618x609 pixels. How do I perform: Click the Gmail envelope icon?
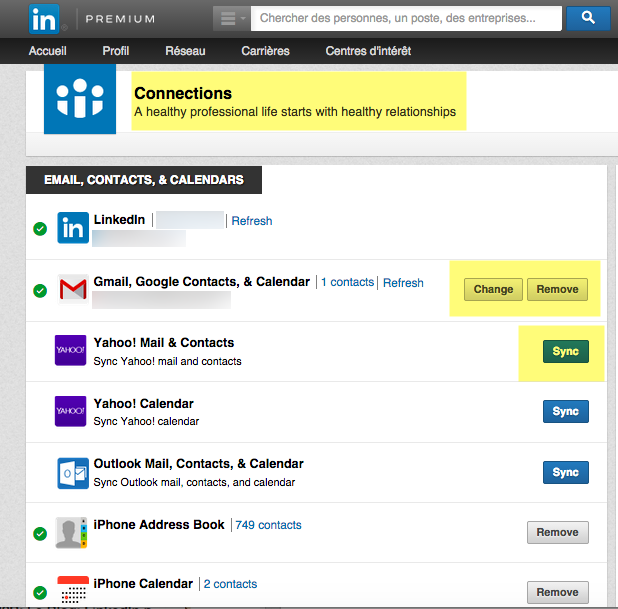pos(73,289)
